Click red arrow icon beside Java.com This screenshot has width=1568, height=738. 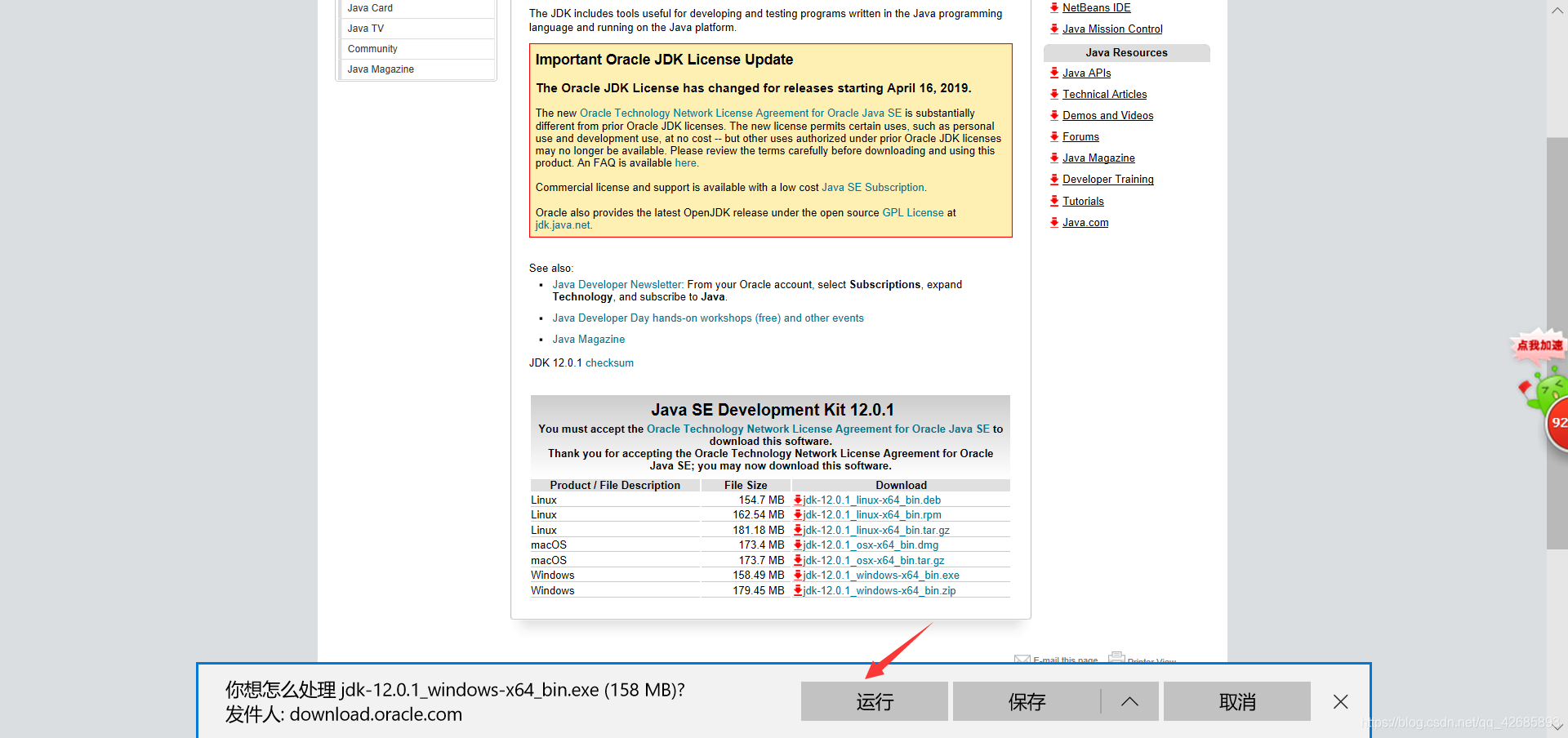(1054, 222)
